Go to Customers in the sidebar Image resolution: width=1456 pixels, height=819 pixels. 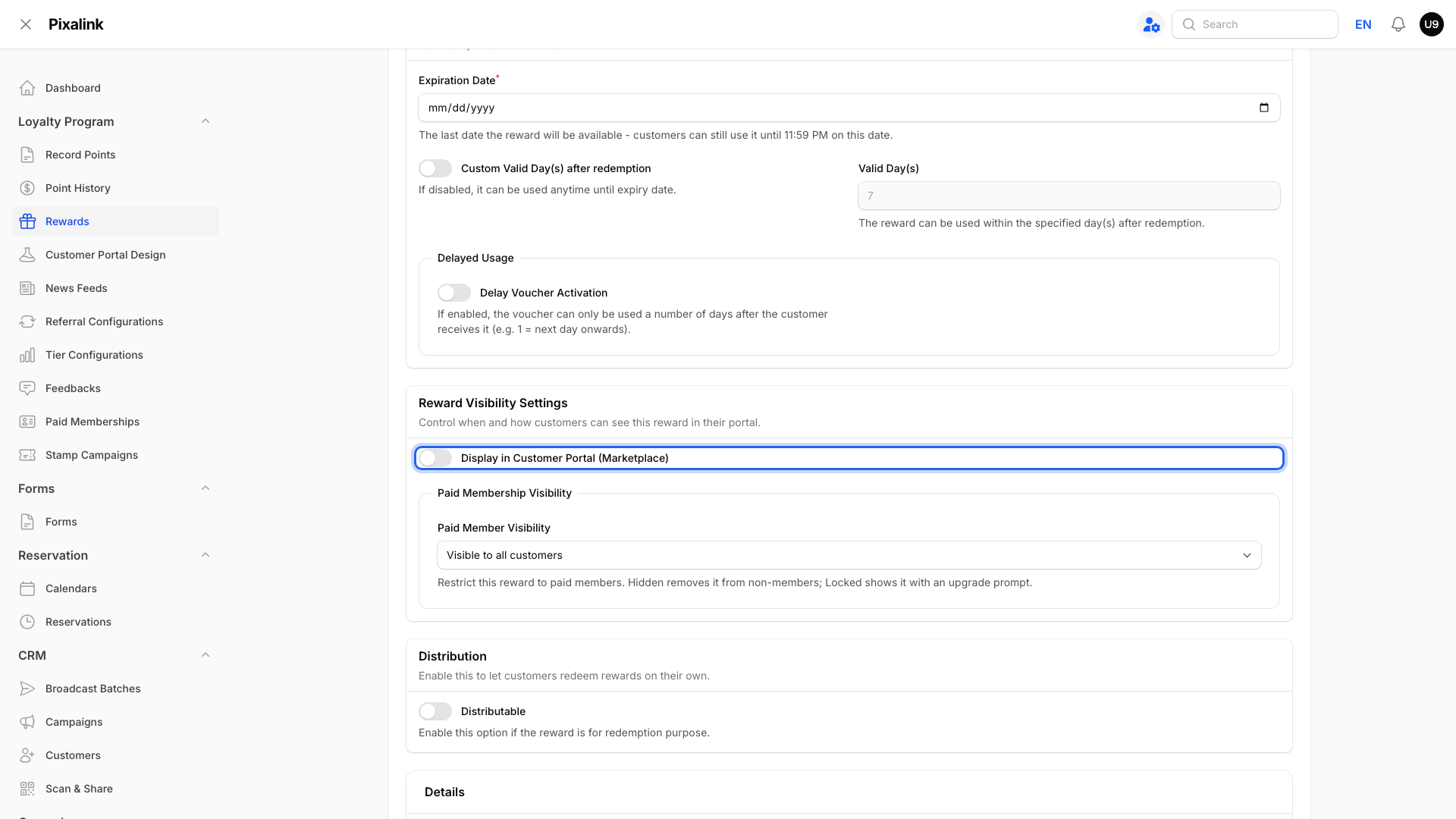[x=115, y=755]
